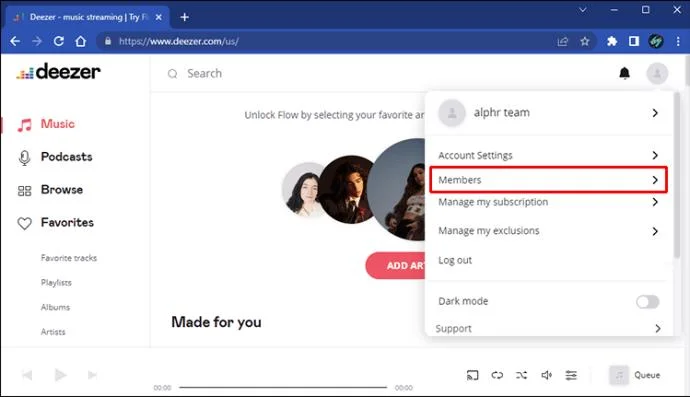
Task: Toggle shuffle in the player bar
Action: [521, 375]
